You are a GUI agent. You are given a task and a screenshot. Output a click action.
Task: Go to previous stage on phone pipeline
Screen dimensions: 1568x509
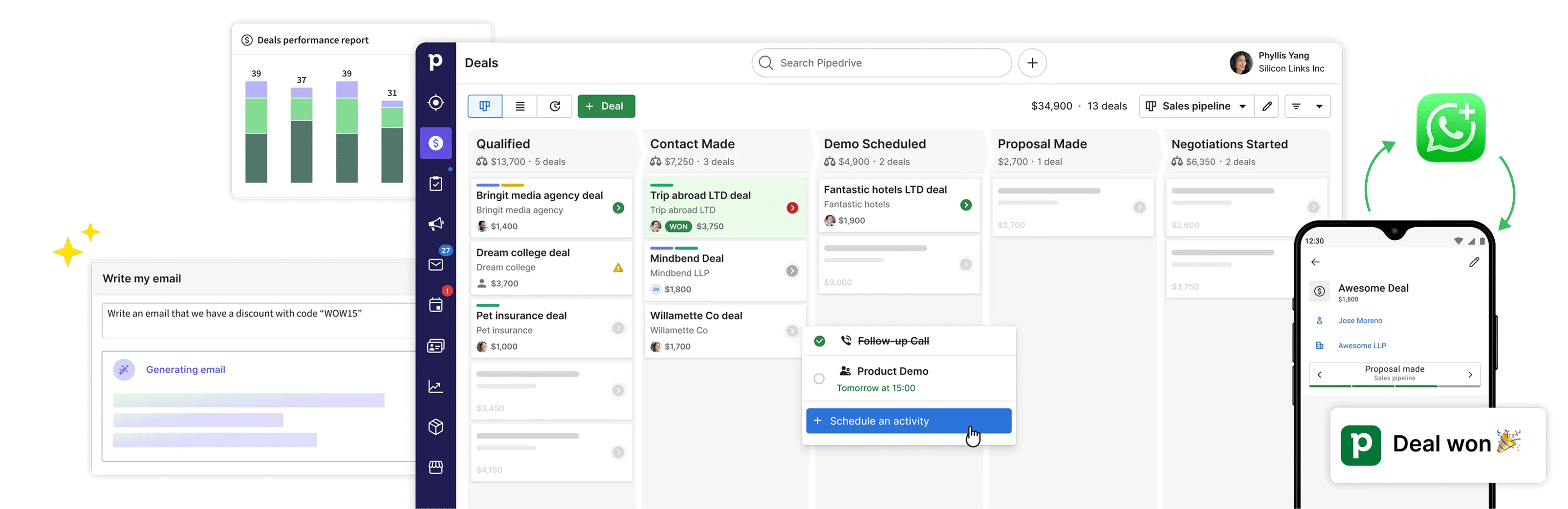click(x=1319, y=375)
